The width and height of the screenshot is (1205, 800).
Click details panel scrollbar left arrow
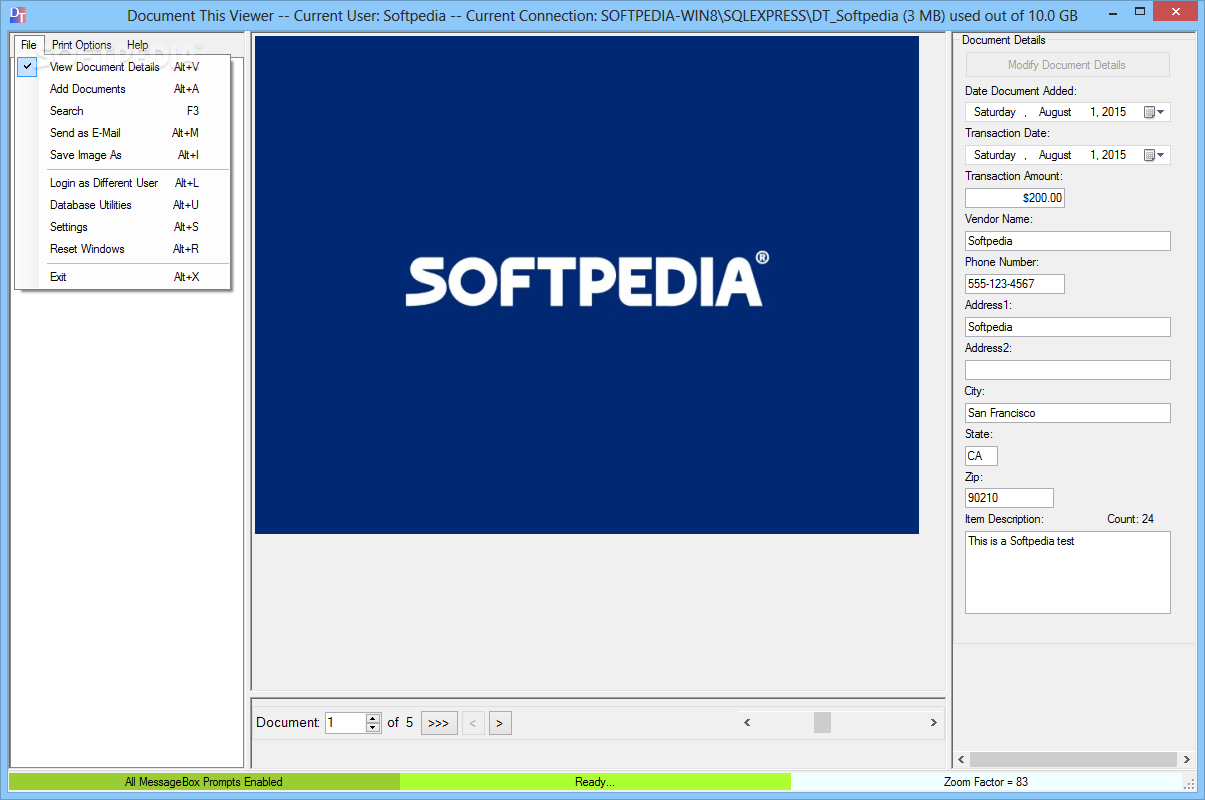click(961, 760)
